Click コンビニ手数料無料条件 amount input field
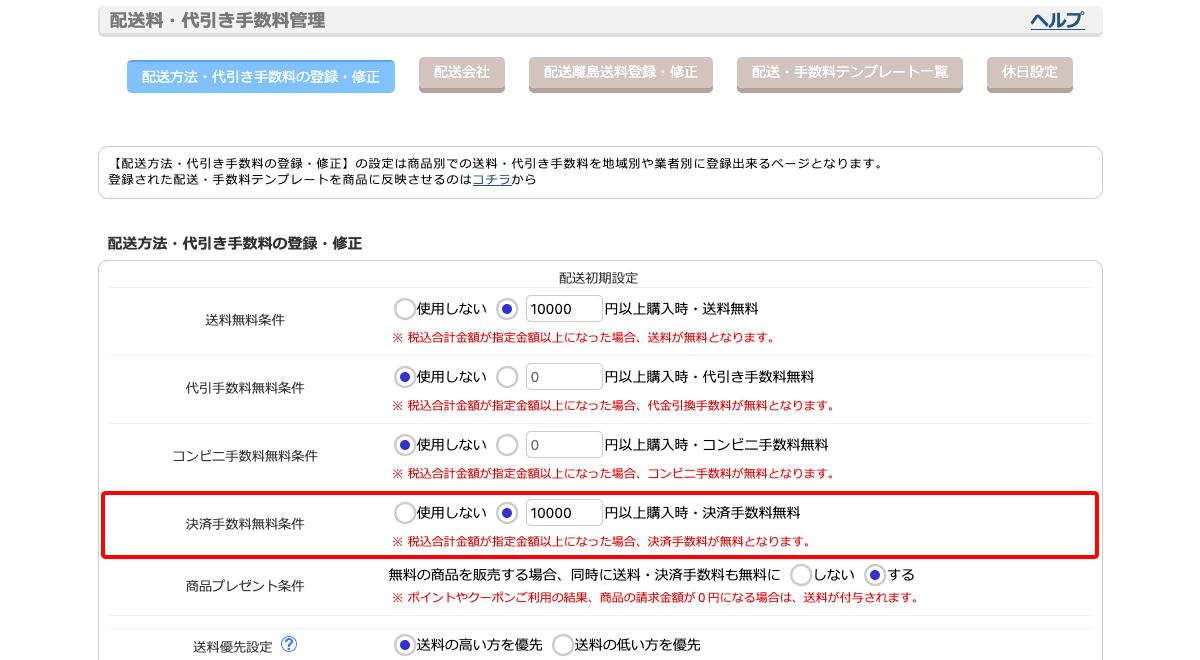Screen dimensions: 1200x660 coord(563,445)
